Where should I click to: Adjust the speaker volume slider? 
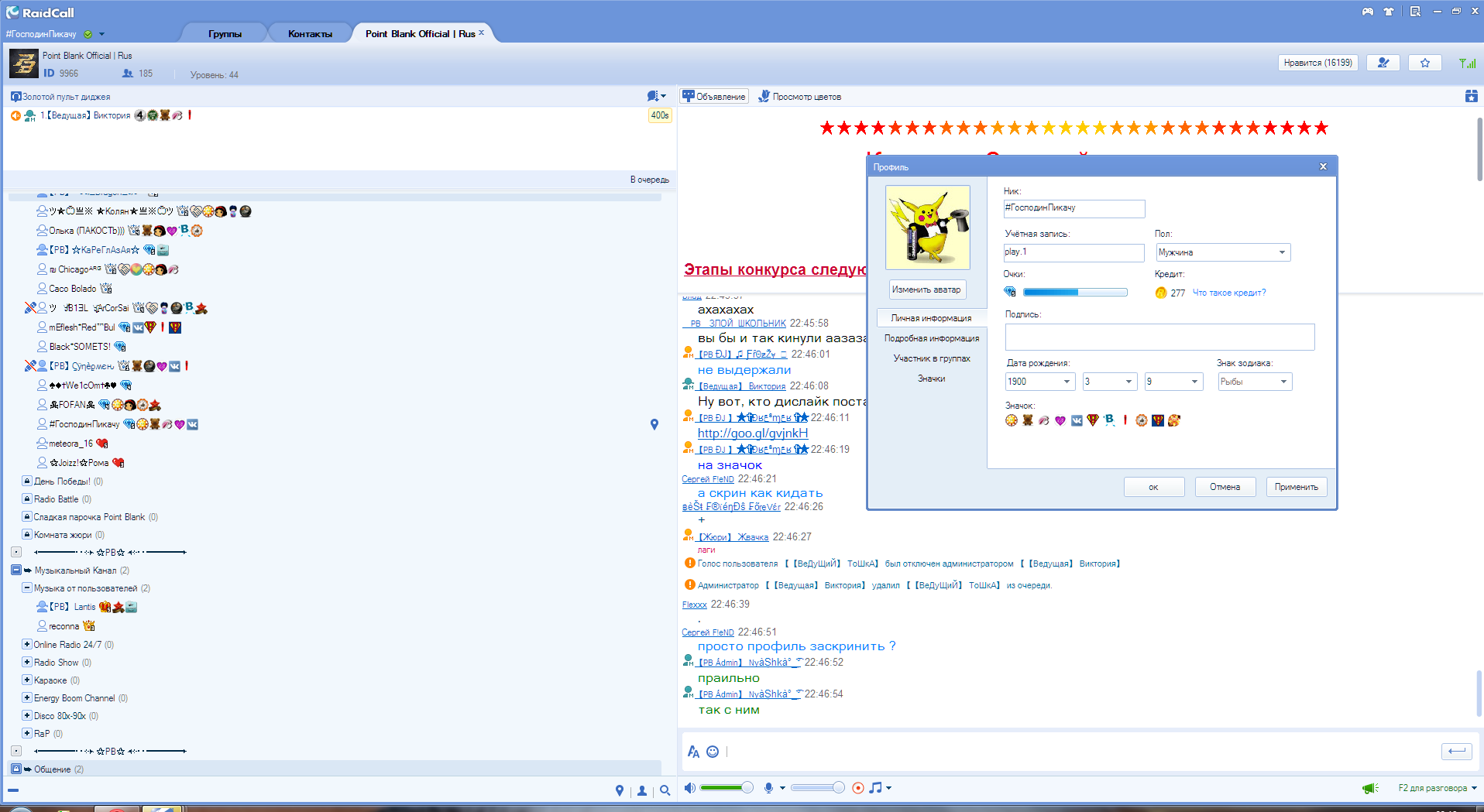click(727, 788)
